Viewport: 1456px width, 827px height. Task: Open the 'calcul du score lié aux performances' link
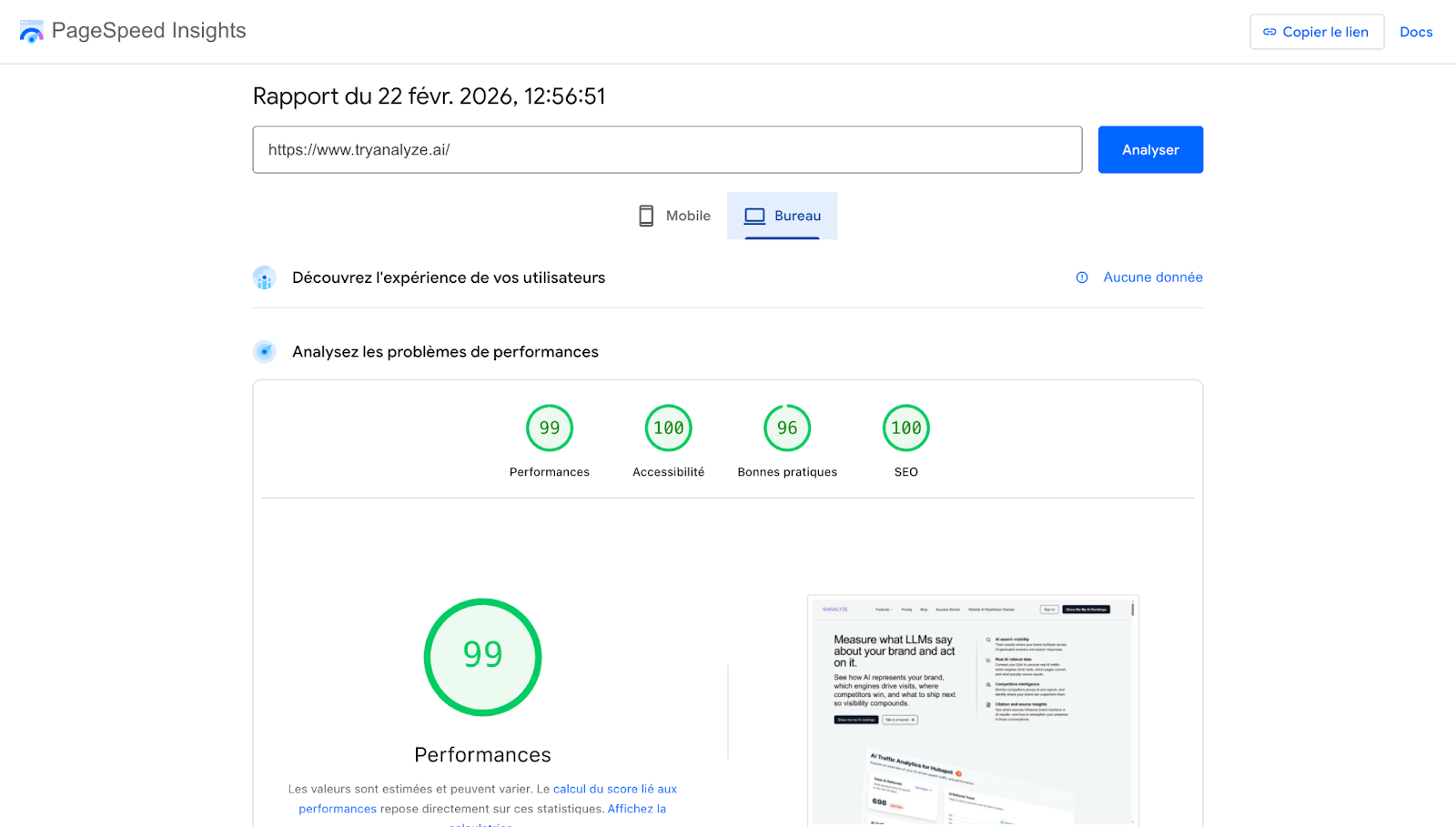[615, 789]
